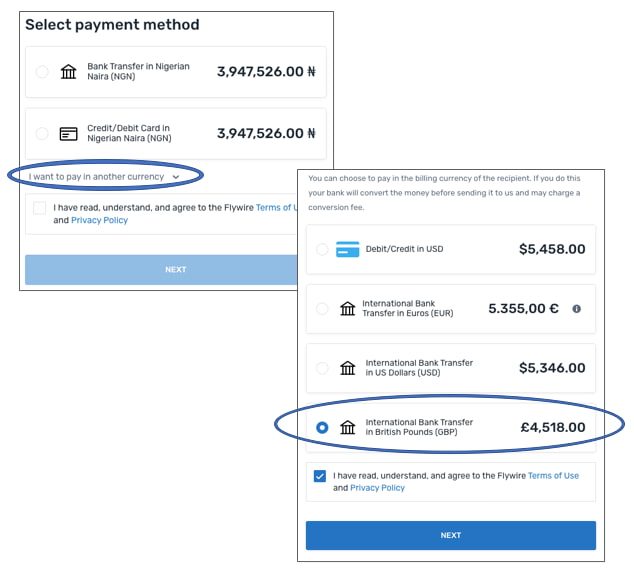
Task: Click bank icon beside US Dollars transfer
Action: 348,368
